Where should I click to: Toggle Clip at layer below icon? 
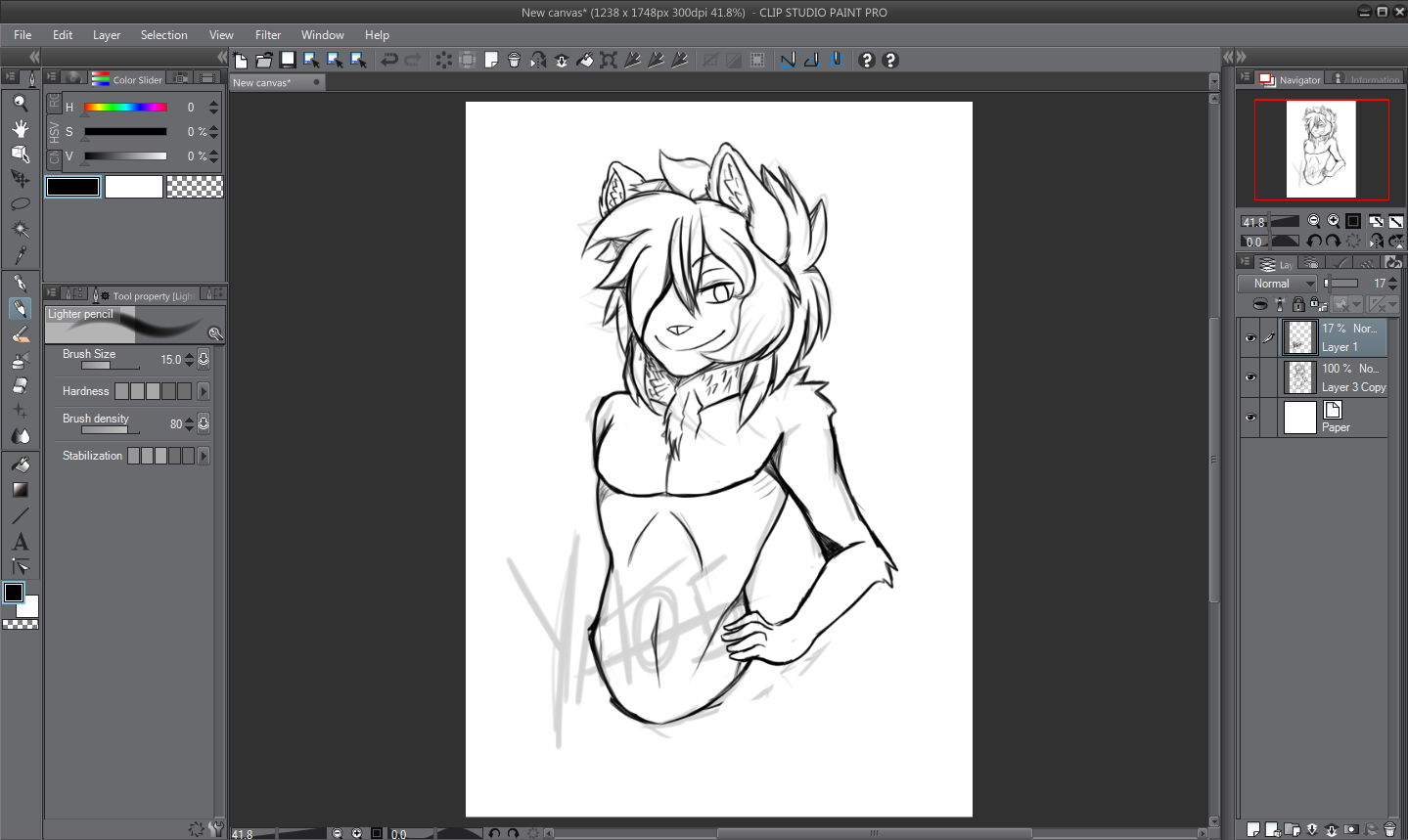1260,304
